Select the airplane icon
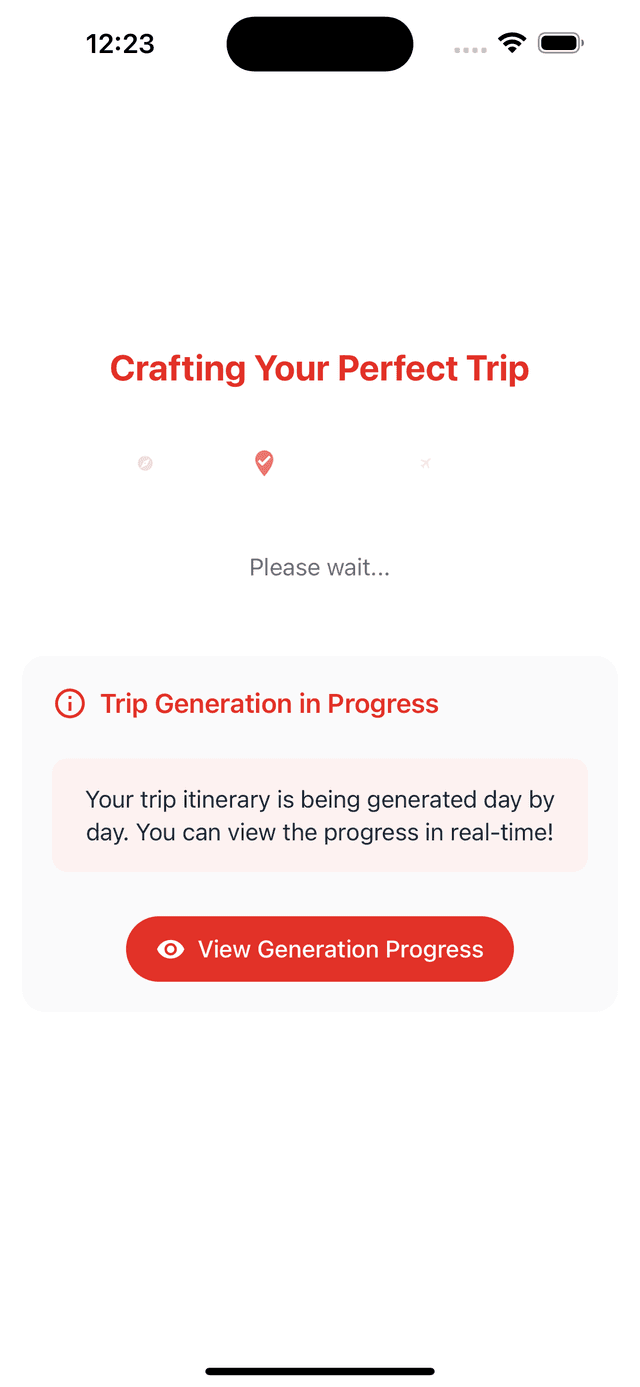Image resolution: width=640 pixels, height=1387 pixels. [x=425, y=463]
